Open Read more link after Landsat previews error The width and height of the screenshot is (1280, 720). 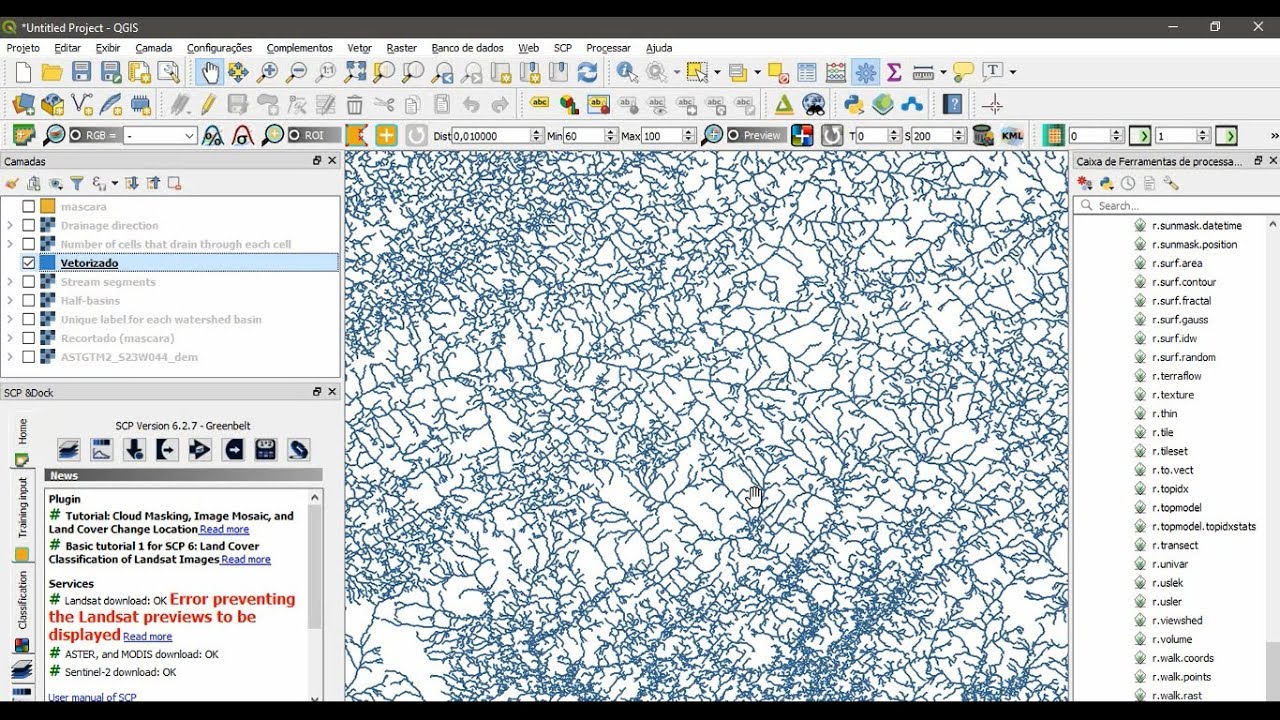point(147,637)
